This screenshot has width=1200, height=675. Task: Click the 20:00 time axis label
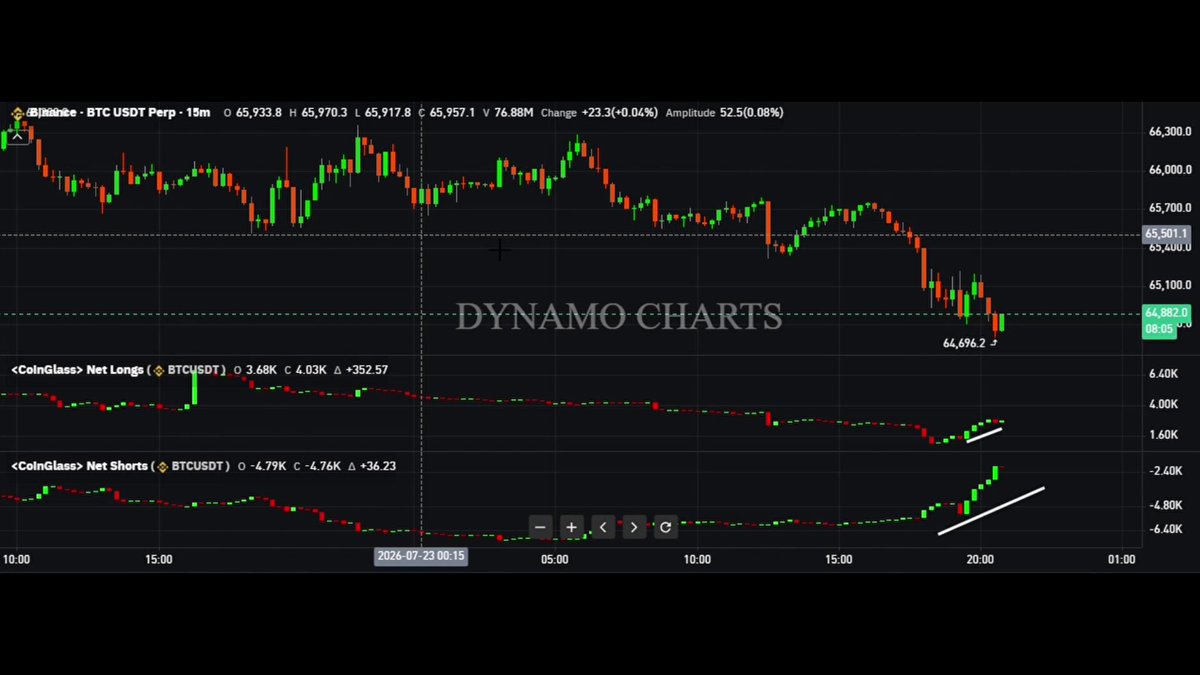pos(980,559)
